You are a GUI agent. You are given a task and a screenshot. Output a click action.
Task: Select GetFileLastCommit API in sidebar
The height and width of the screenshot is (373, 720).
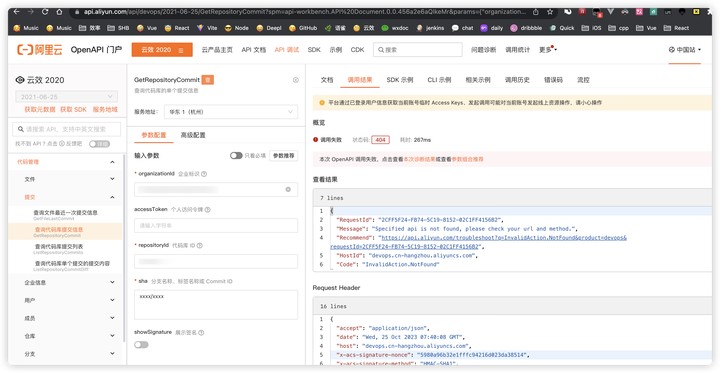(x=66, y=215)
